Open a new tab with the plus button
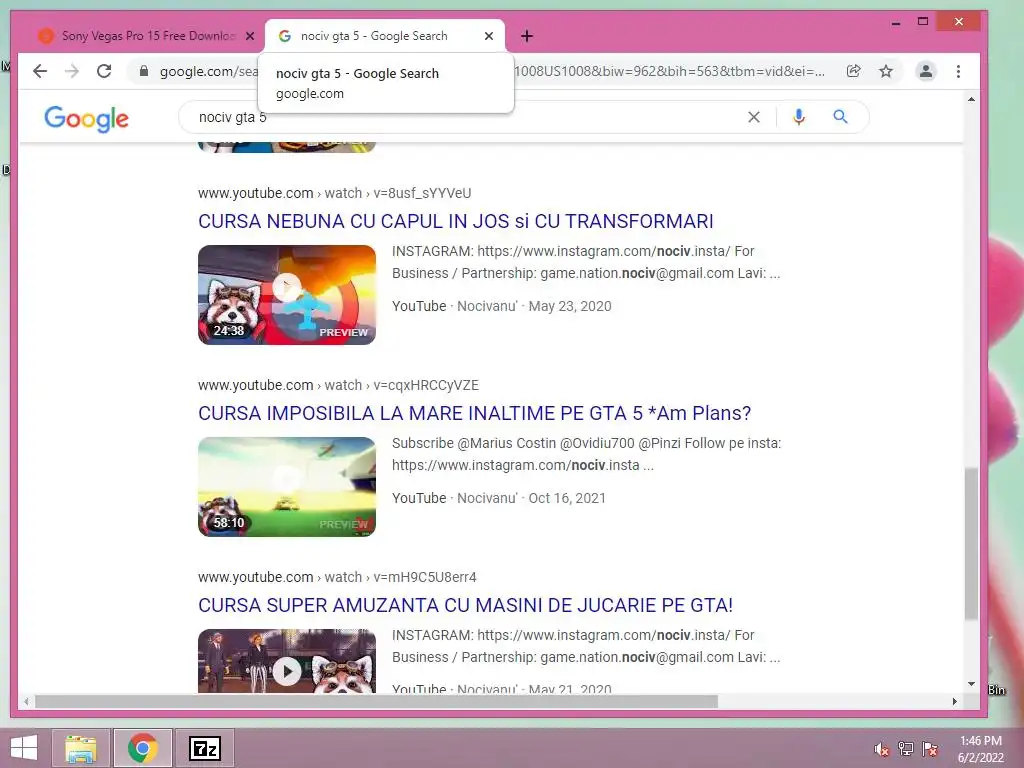1024x768 pixels. (527, 36)
